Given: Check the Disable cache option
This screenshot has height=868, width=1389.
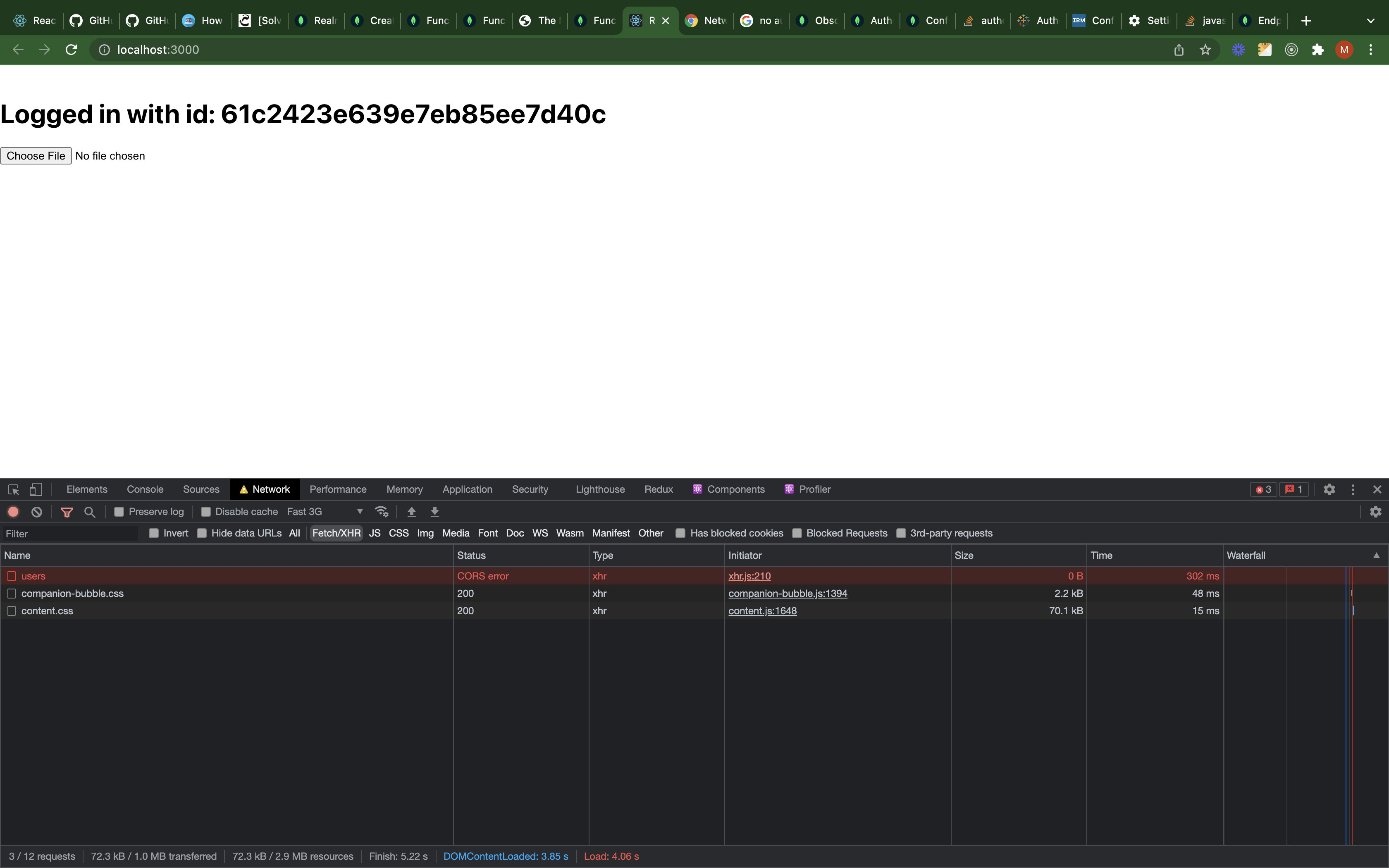Looking at the screenshot, I should (205, 512).
